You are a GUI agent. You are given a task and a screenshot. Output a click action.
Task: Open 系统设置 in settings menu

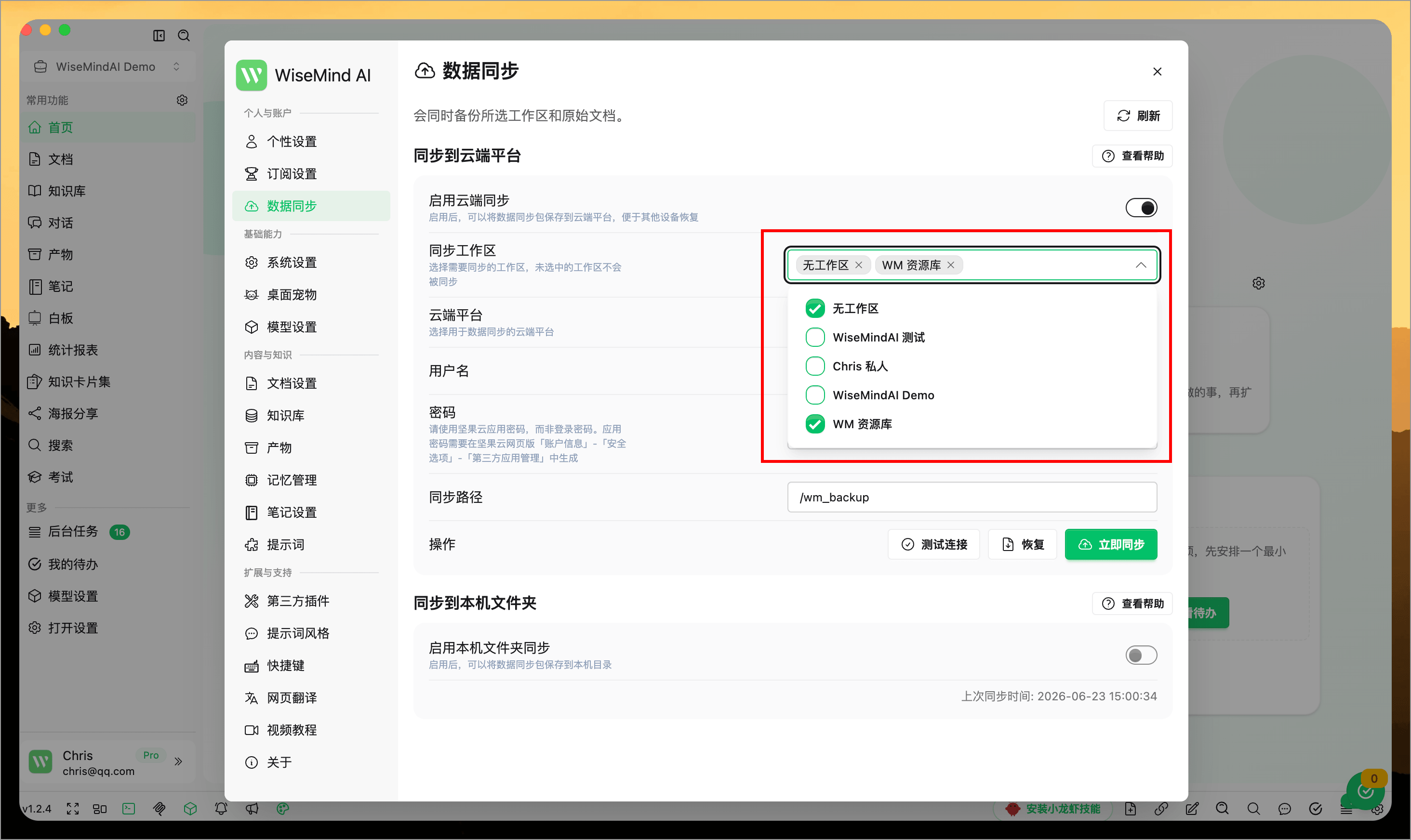click(x=311, y=262)
